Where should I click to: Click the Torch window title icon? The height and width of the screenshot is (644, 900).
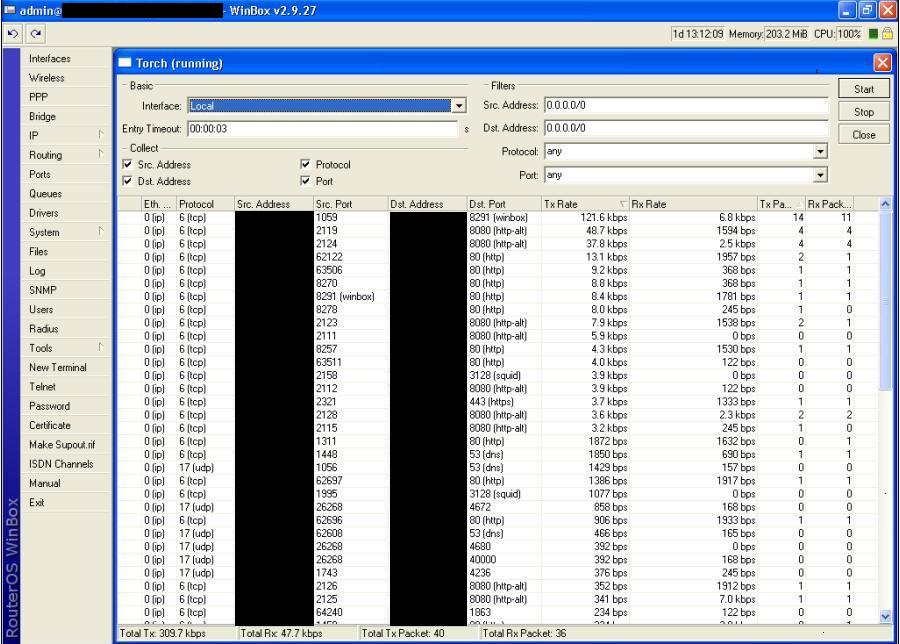pos(125,63)
